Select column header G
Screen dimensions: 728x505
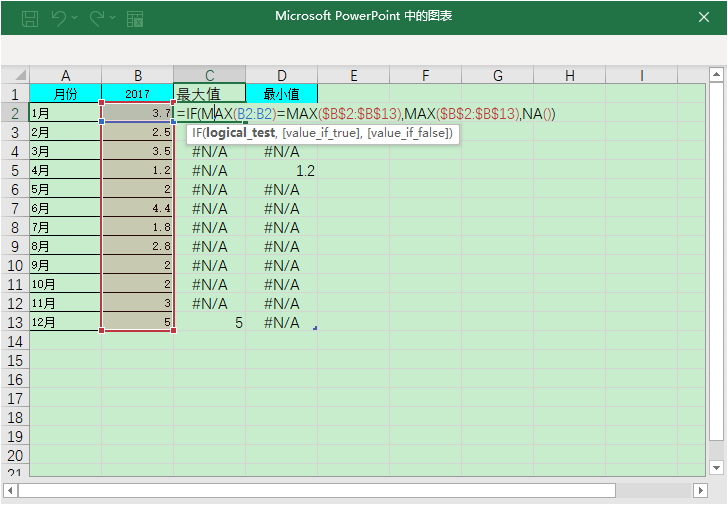point(497,76)
